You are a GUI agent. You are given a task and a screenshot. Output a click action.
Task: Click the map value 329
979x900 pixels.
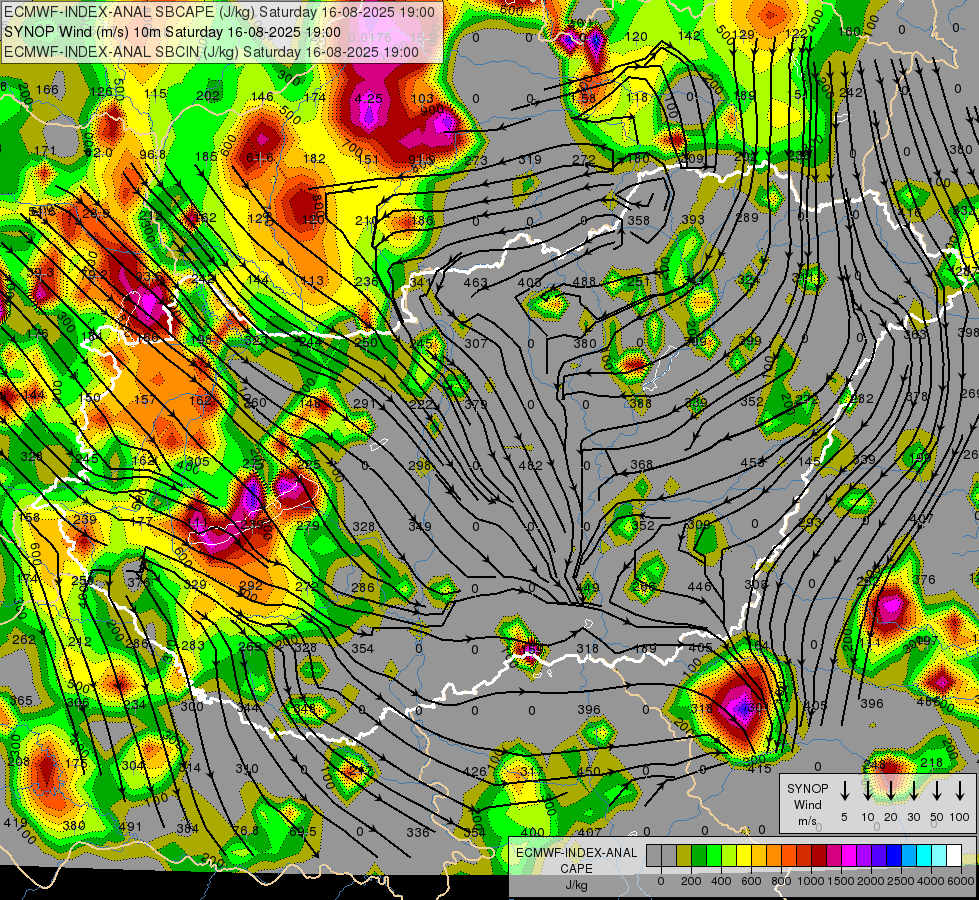coord(195,585)
